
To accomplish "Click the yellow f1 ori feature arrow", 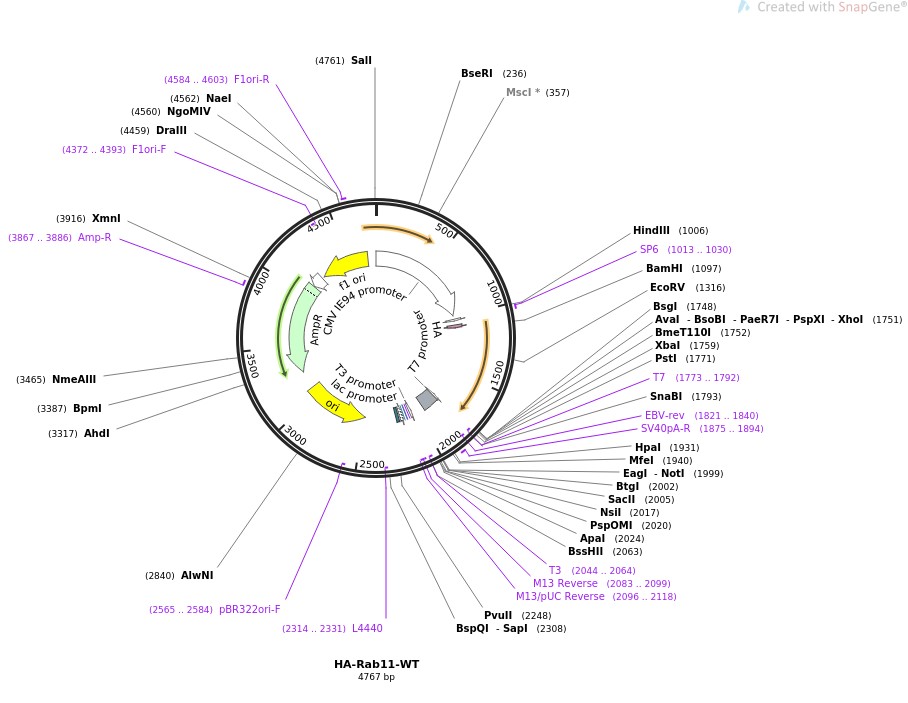I will 348,264.
